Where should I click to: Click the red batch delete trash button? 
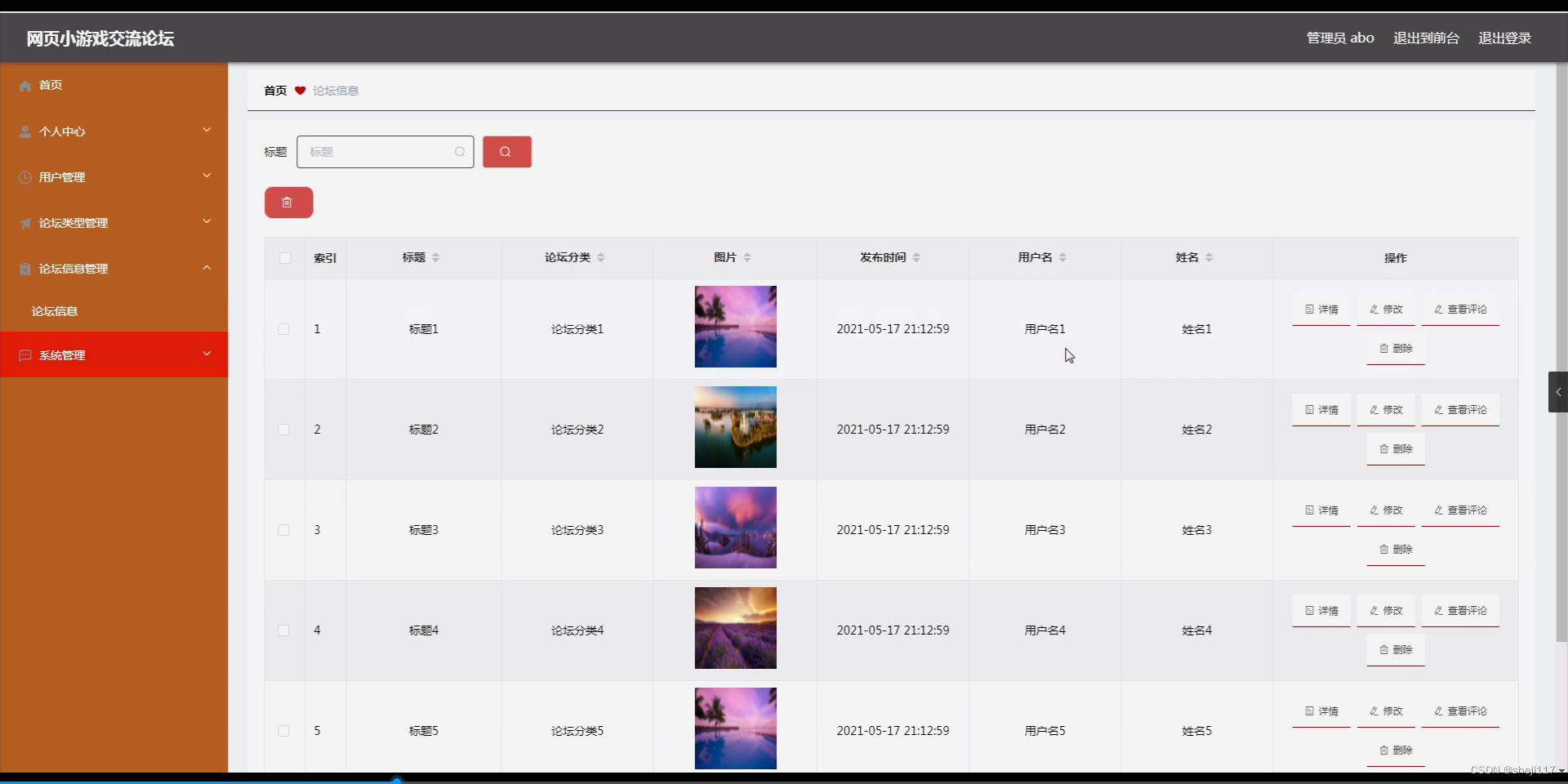[x=288, y=203]
